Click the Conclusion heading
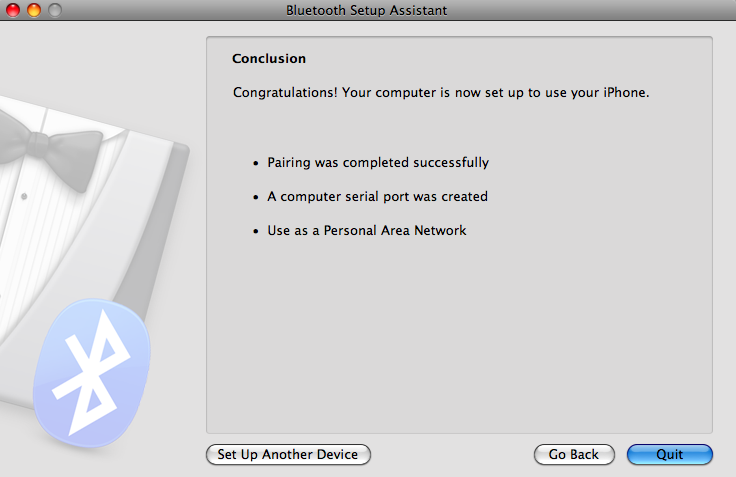The image size is (736, 477). pyautogui.click(x=269, y=59)
